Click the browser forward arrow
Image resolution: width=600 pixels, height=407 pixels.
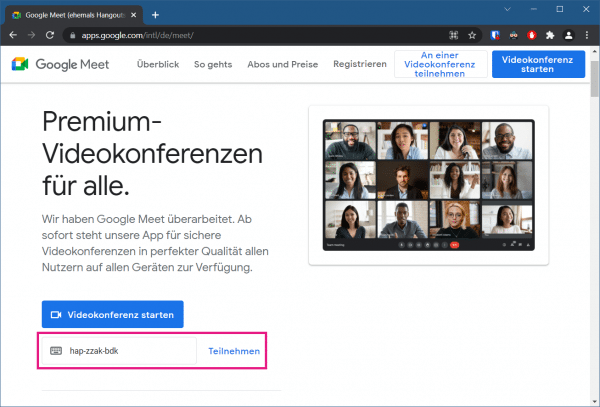pyautogui.click(x=31, y=35)
